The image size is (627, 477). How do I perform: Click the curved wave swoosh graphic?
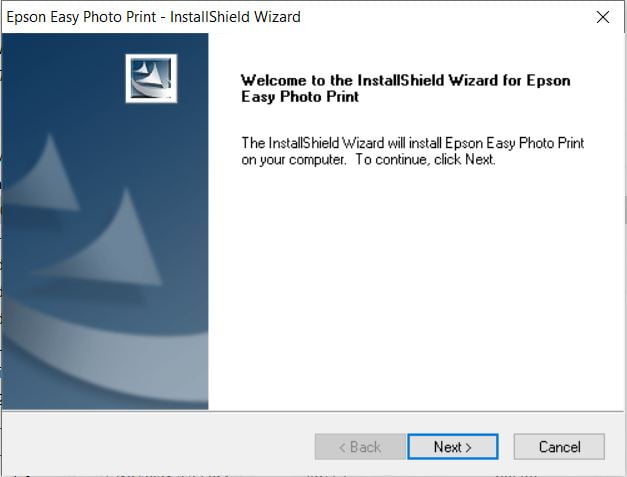click(x=105, y=354)
